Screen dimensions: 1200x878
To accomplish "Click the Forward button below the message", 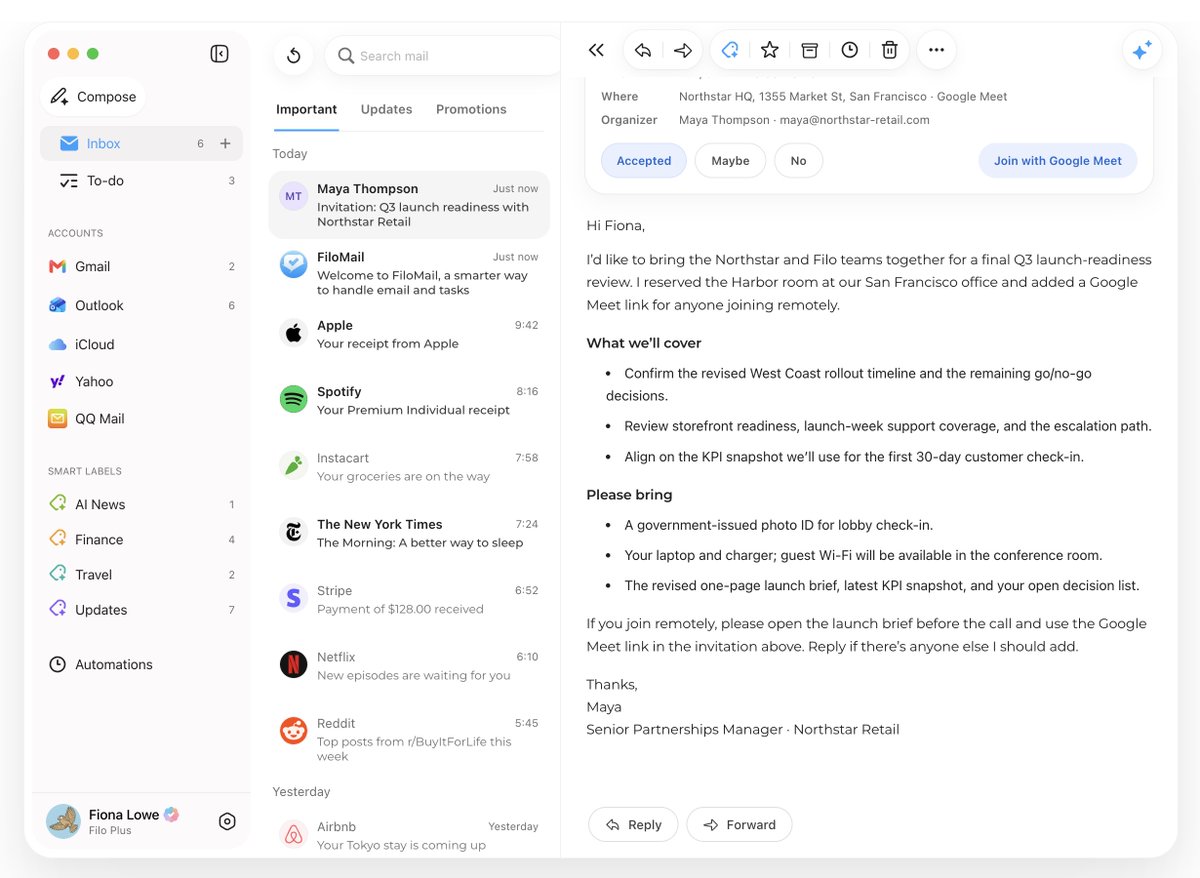I will [x=739, y=825].
